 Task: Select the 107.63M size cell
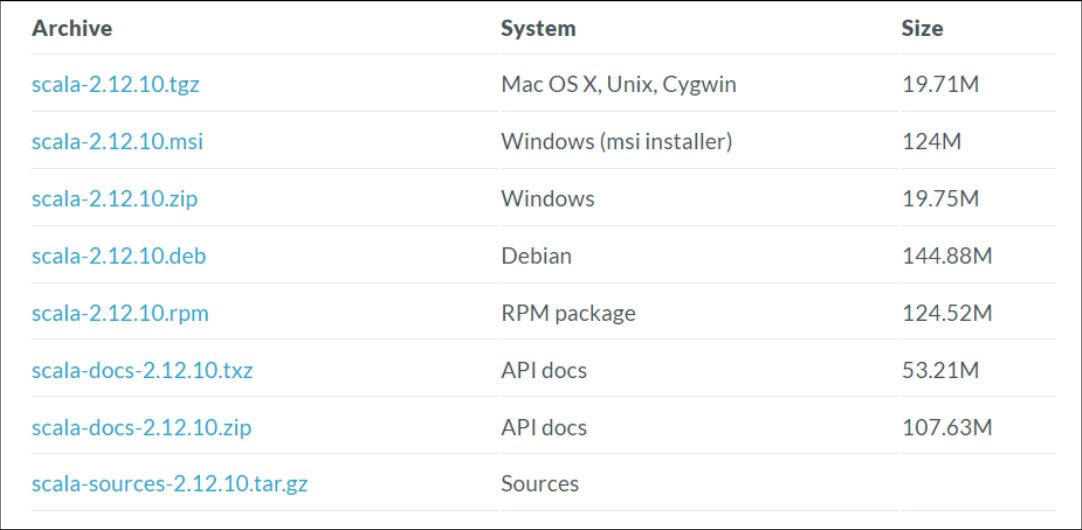pyautogui.click(x=947, y=428)
